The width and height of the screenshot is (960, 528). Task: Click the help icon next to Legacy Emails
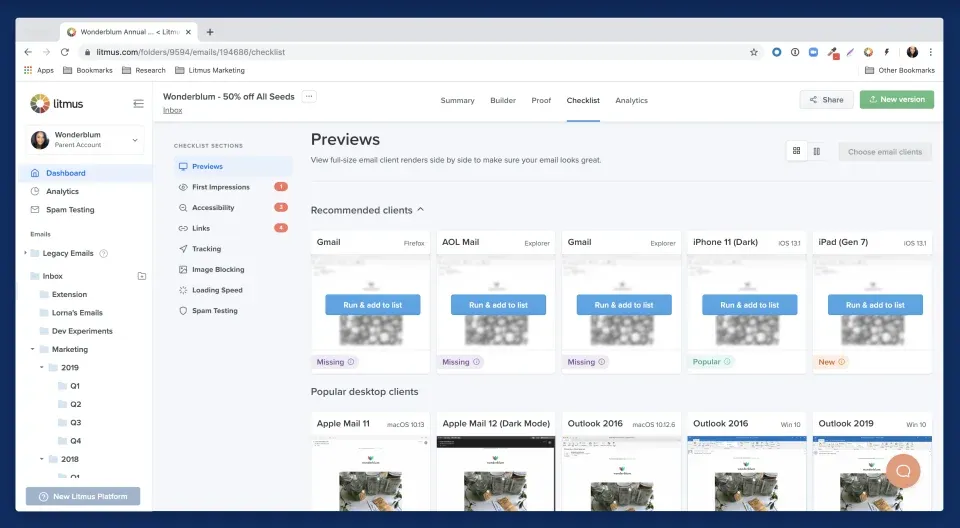coord(104,254)
